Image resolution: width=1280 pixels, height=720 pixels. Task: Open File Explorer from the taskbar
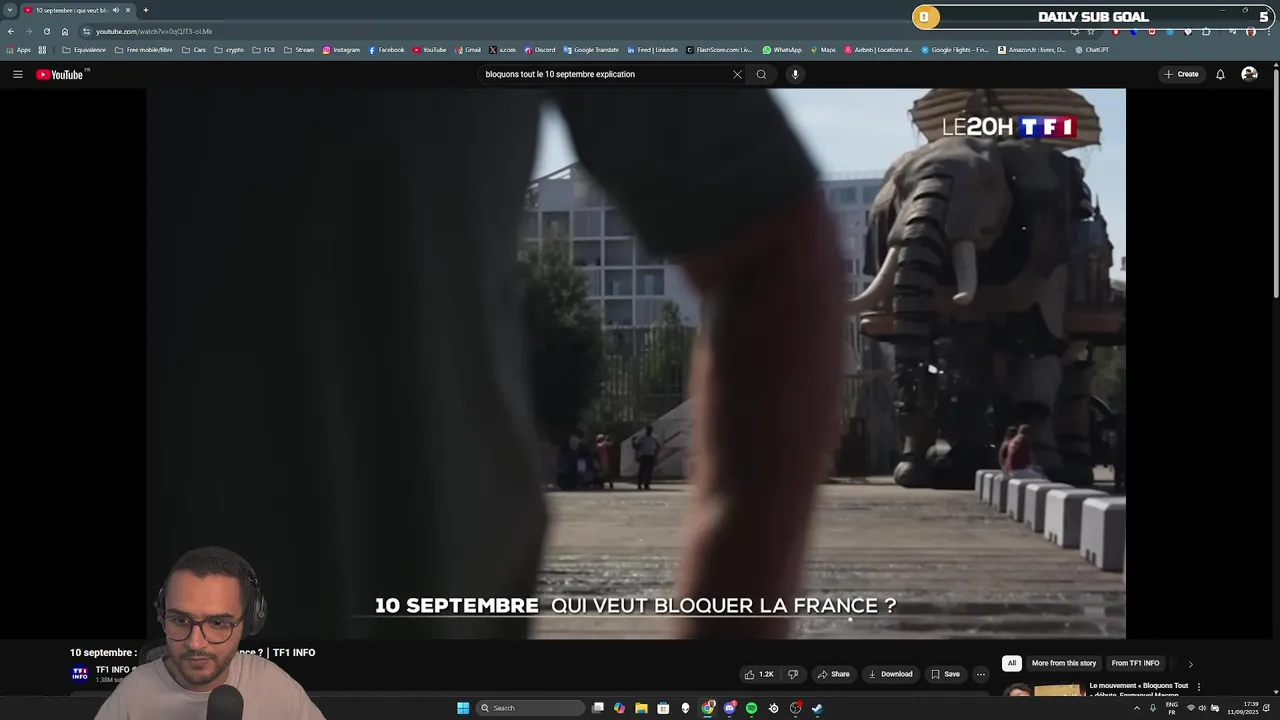(641, 708)
